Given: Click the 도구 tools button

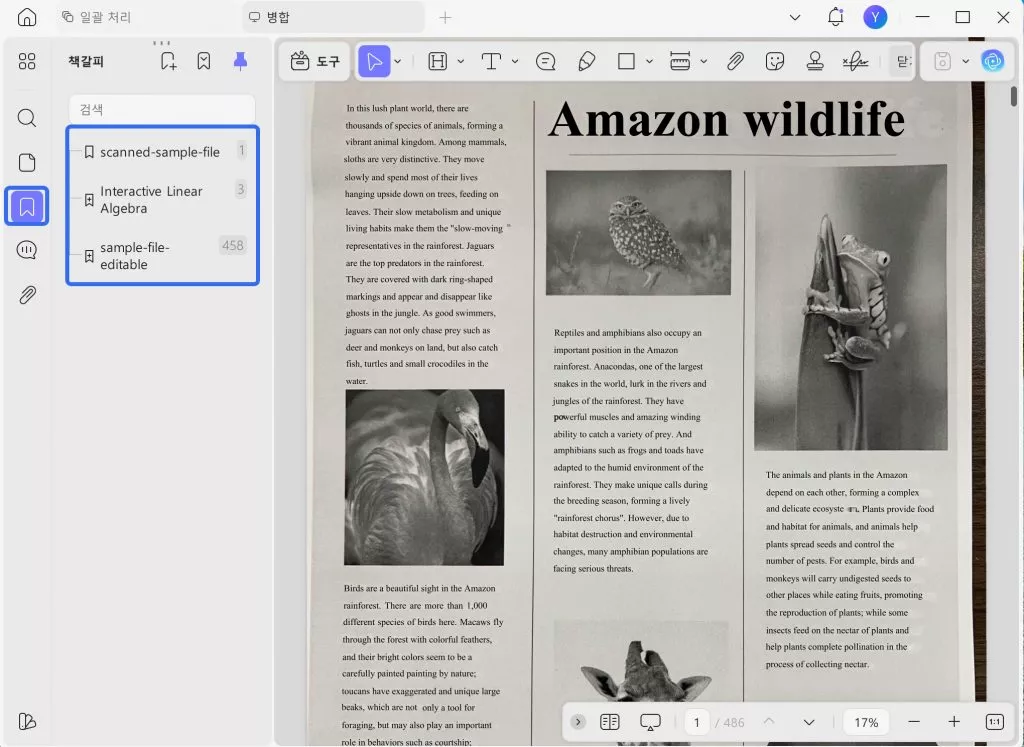Looking at the screenshot, I should (x=314, y=62).
